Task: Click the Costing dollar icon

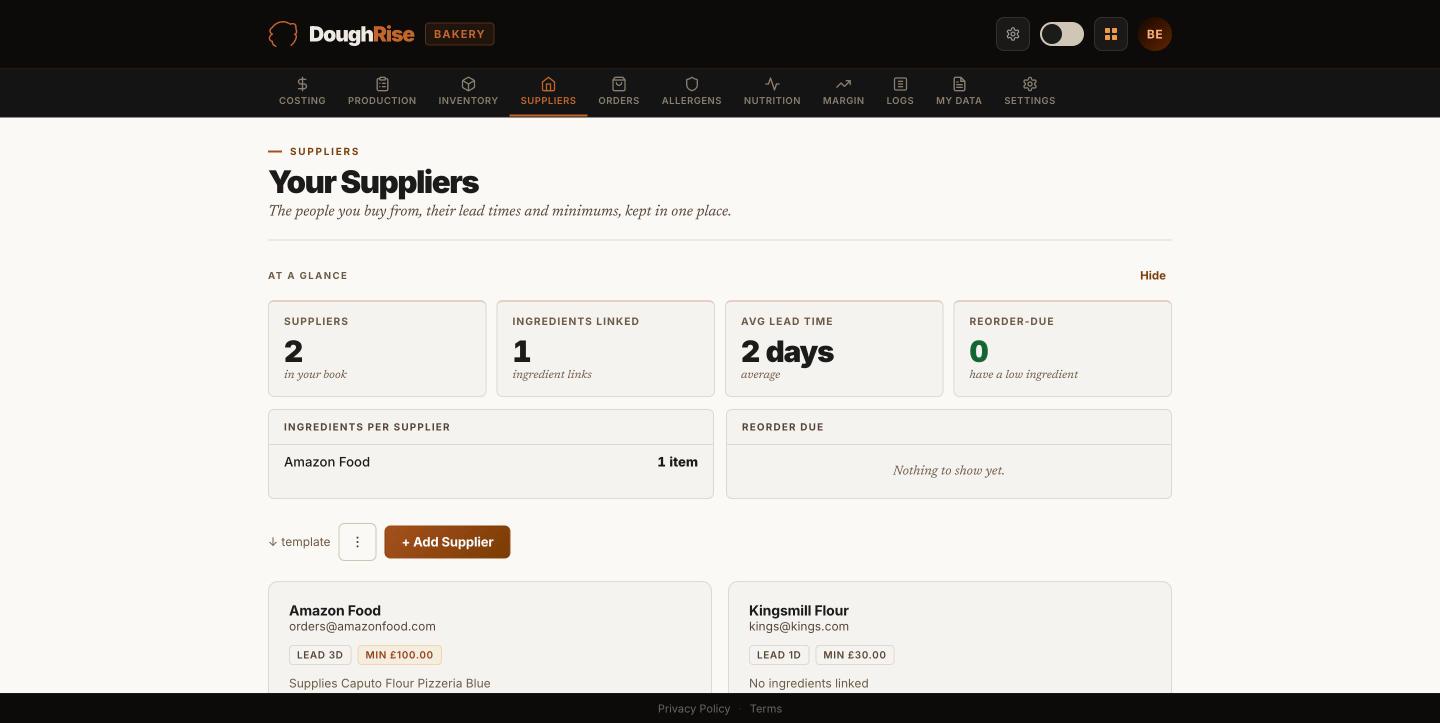Action: [x=302, y=84]
